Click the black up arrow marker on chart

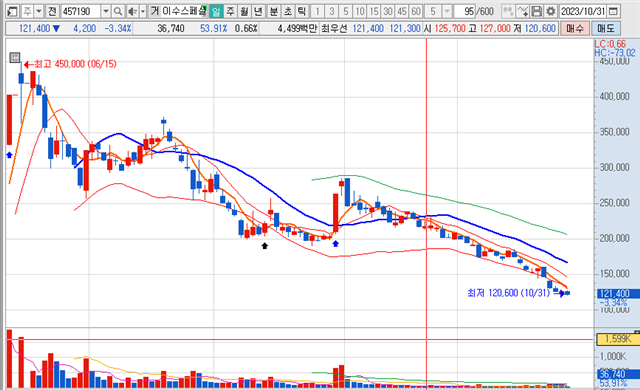click(x=264, y=246)
